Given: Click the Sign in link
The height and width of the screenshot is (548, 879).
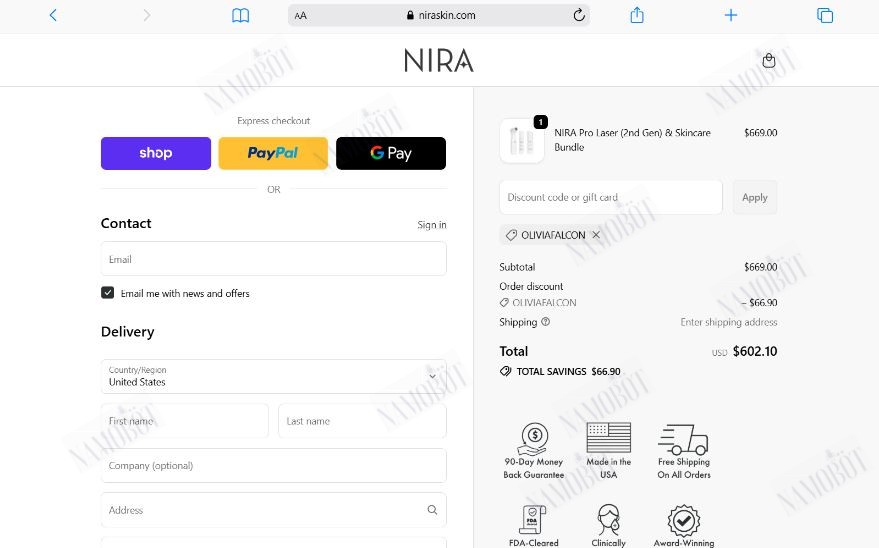Looking at the screenshot, I should click(x=432, y=225).
